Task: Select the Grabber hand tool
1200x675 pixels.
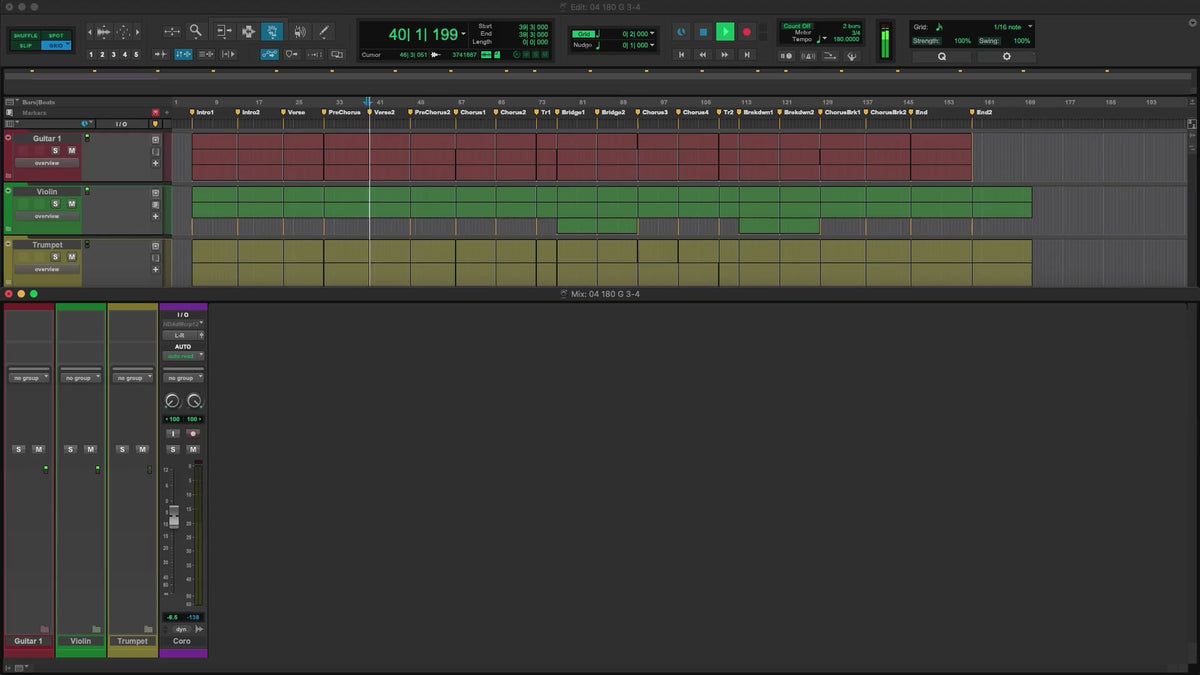Action: tap(271, 31)
